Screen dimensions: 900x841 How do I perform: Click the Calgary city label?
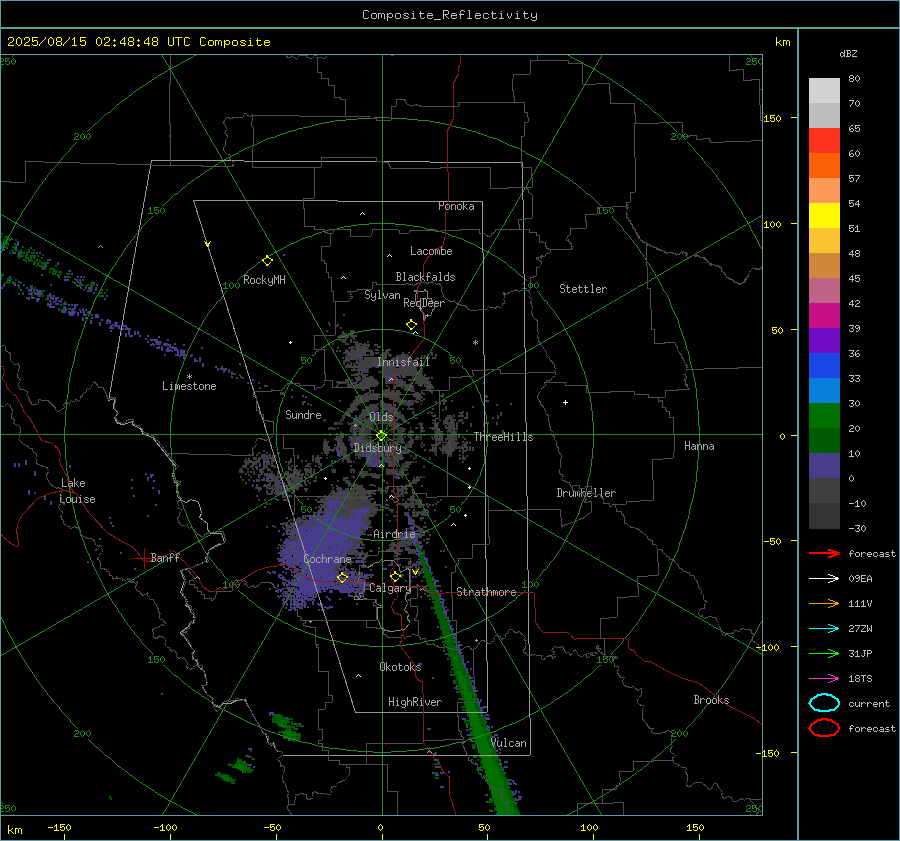pyautogui.click(x=390, y=588)
